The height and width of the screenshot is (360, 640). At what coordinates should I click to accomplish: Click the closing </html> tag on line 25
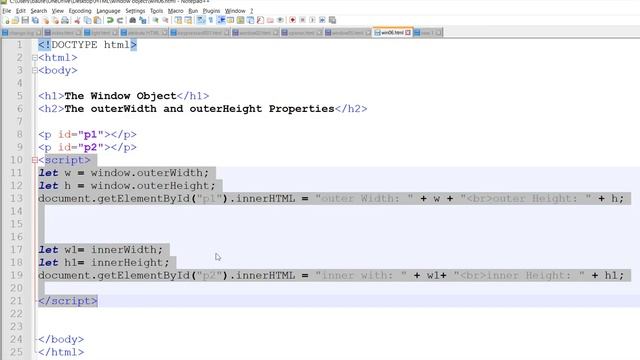[61, 352]
